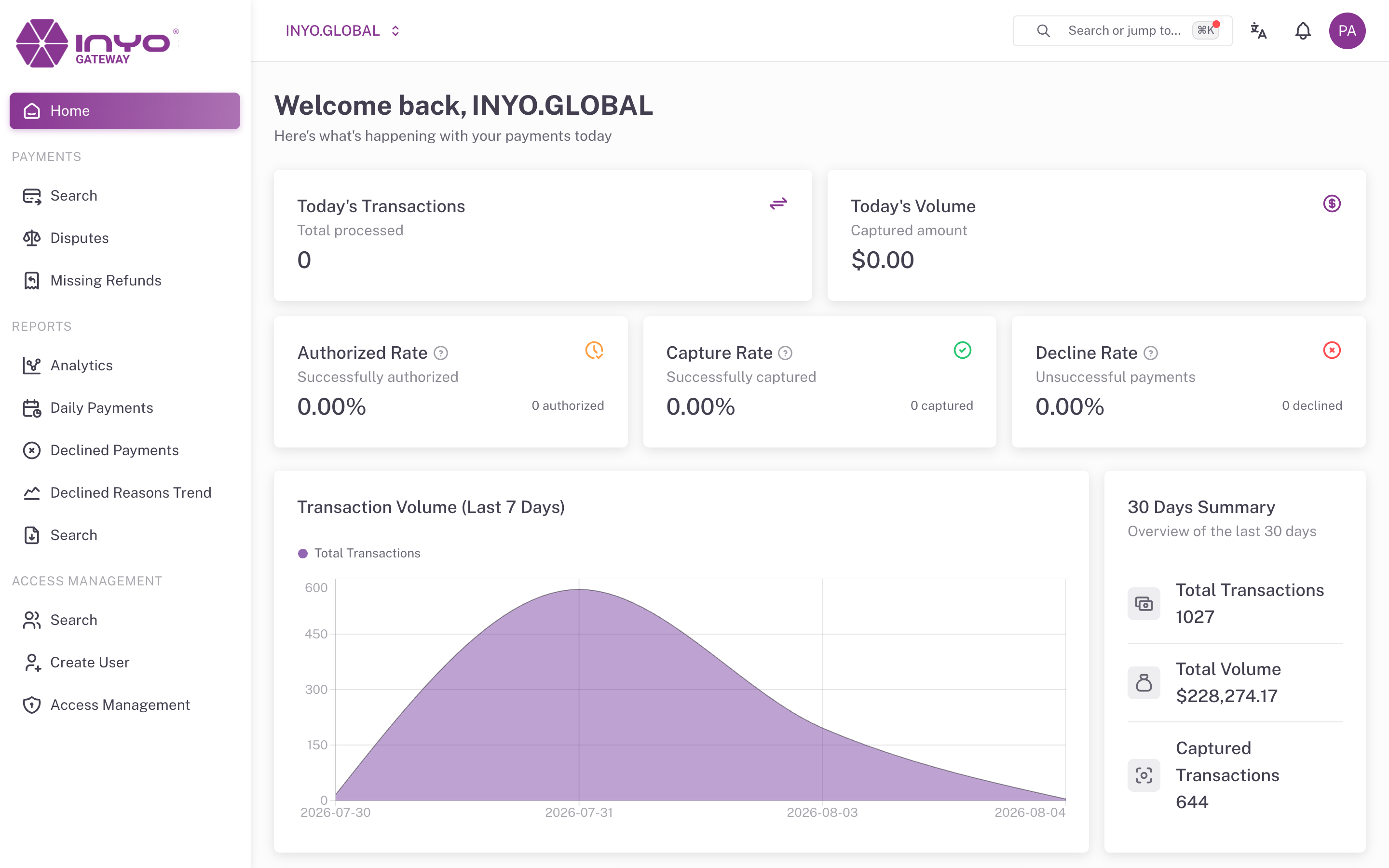Click the Decline Rate help icon
The width and height of the screenshot is (1389, 868).
tap(1151, 353)
